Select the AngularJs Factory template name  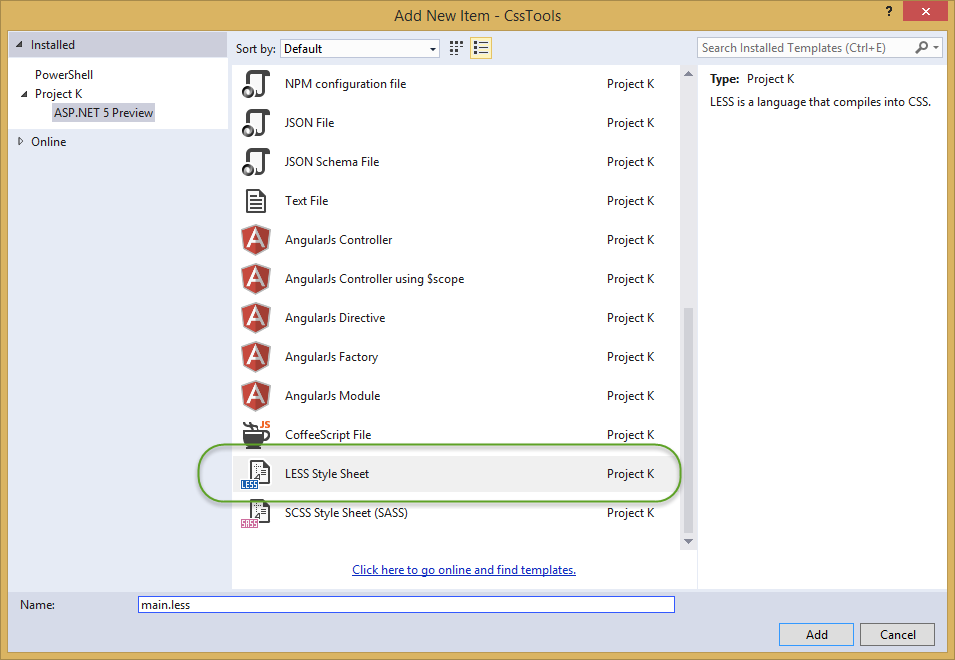tap(331, 357)
